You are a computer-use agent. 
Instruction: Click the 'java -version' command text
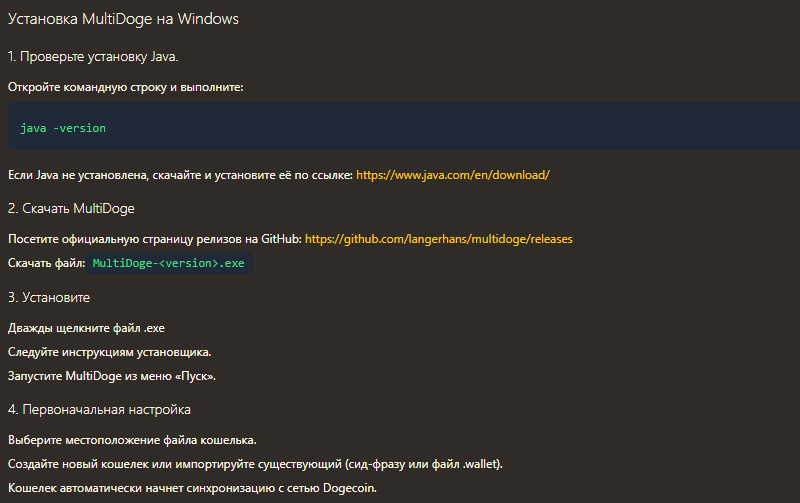[x=62, y=128]
